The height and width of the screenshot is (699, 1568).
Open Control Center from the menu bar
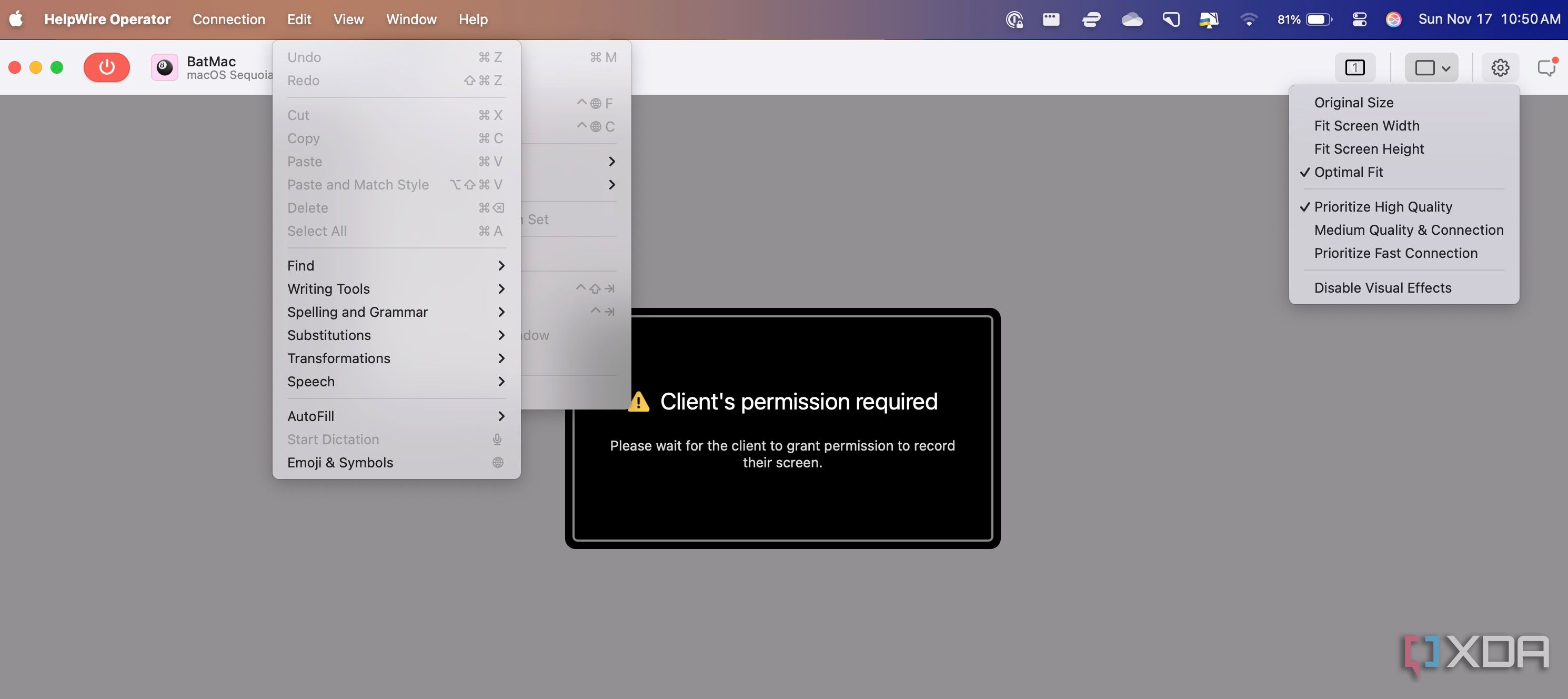click(1359, 19)
